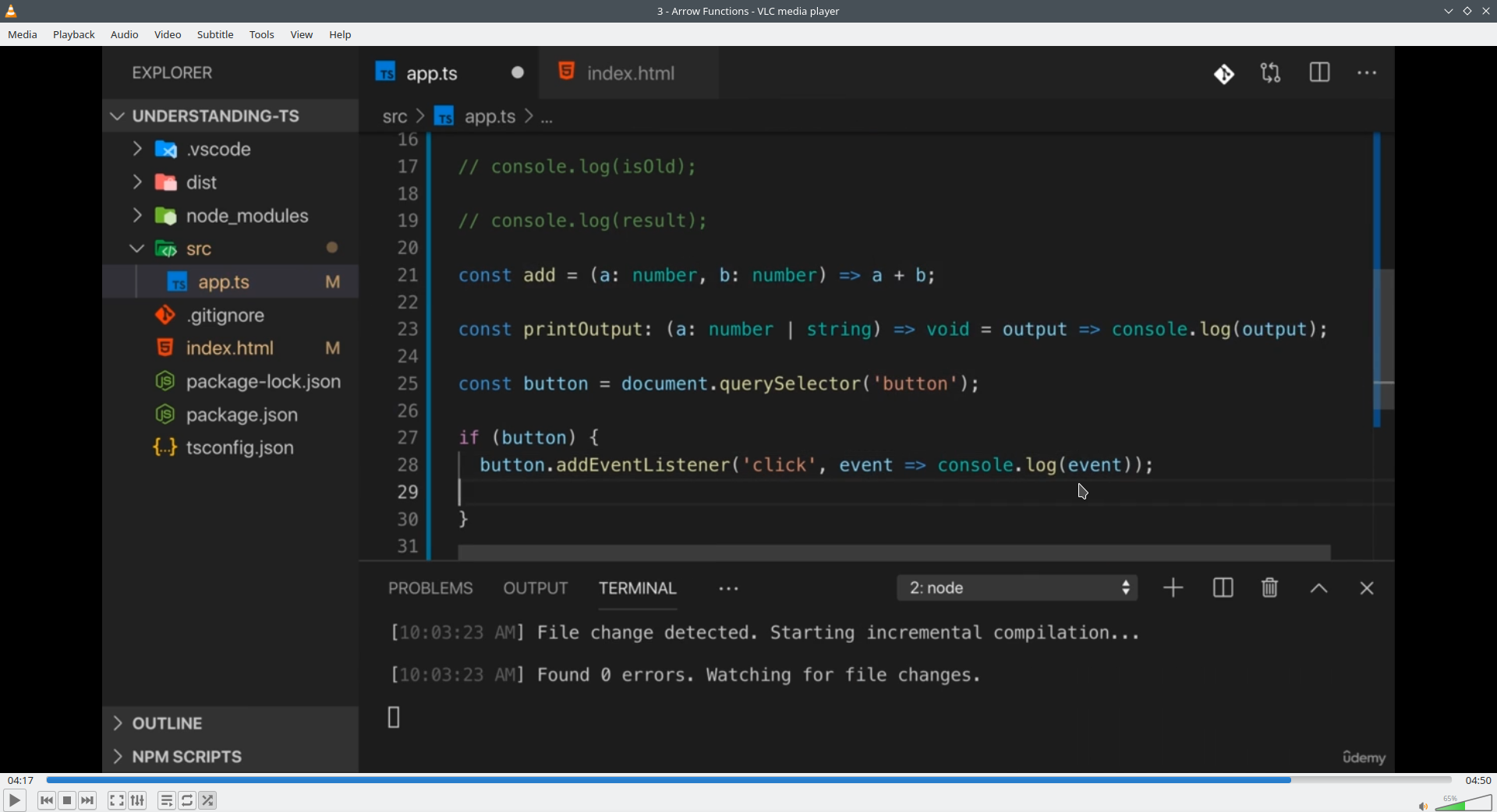Kill terminal with the trash icon
This screenshot has height=812, width=1497.
point(1270,588)
